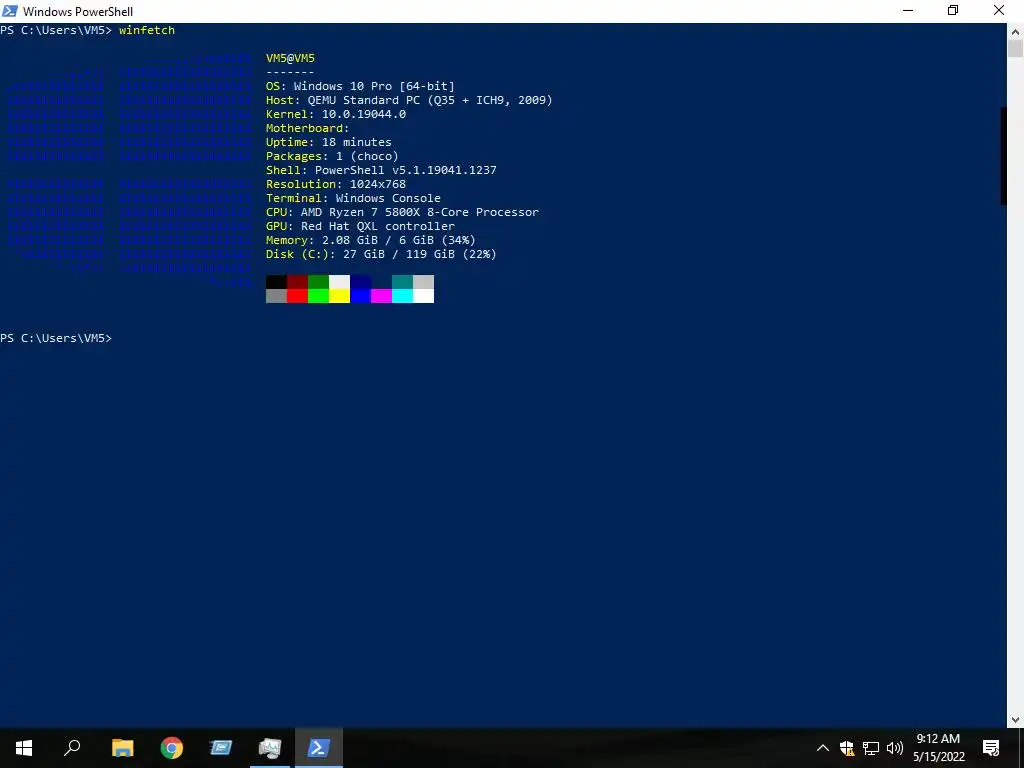1024x768 pixels.
Task: Click the teal color block
Action: tap(402, 281)
